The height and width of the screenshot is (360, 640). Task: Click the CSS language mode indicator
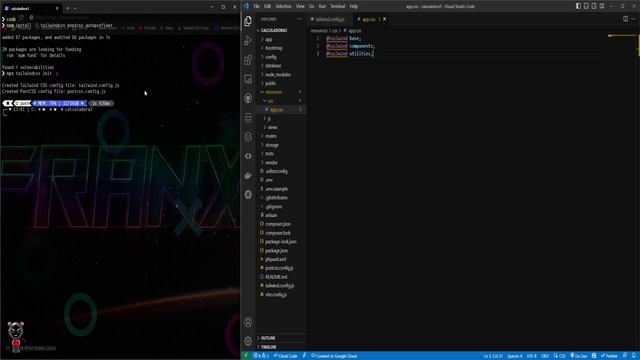pyautogui.click(x=559, y=356)
